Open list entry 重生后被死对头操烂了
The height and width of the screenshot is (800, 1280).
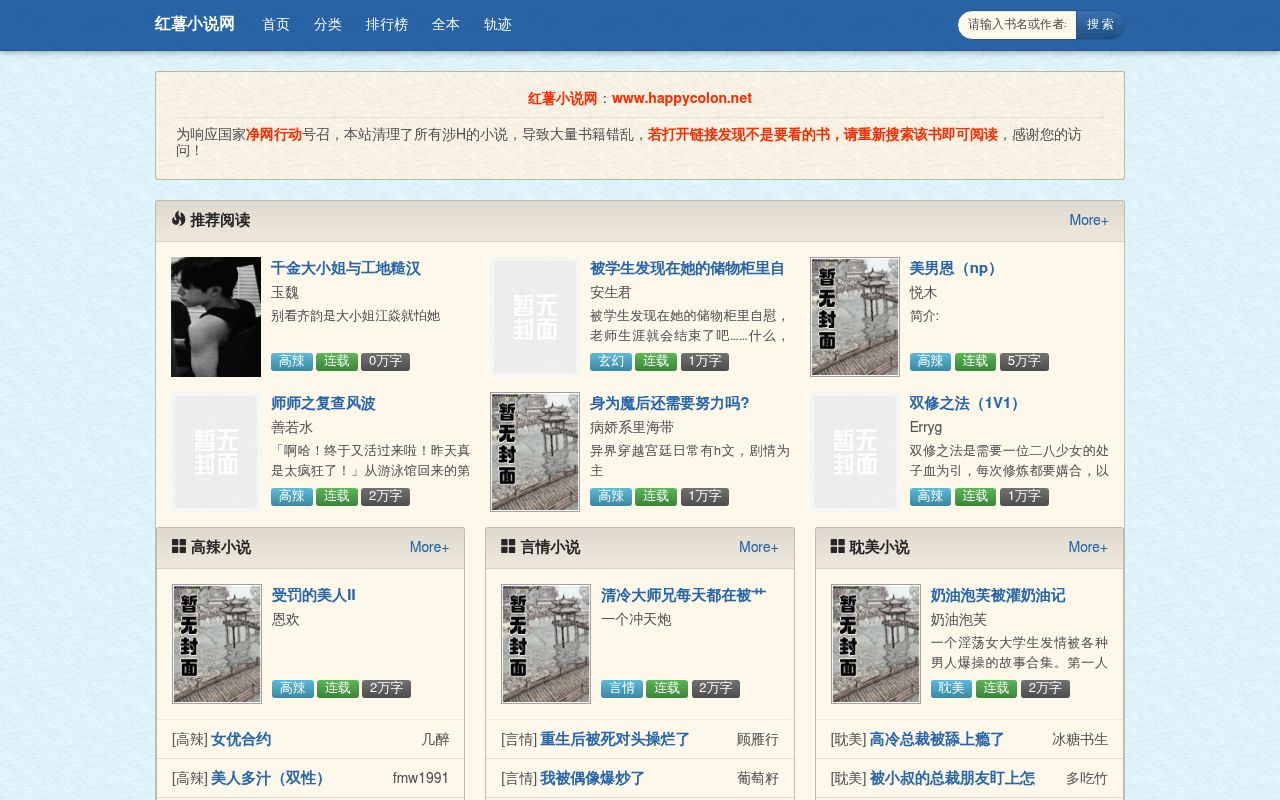pyautogui.click(x=615, y=739)
